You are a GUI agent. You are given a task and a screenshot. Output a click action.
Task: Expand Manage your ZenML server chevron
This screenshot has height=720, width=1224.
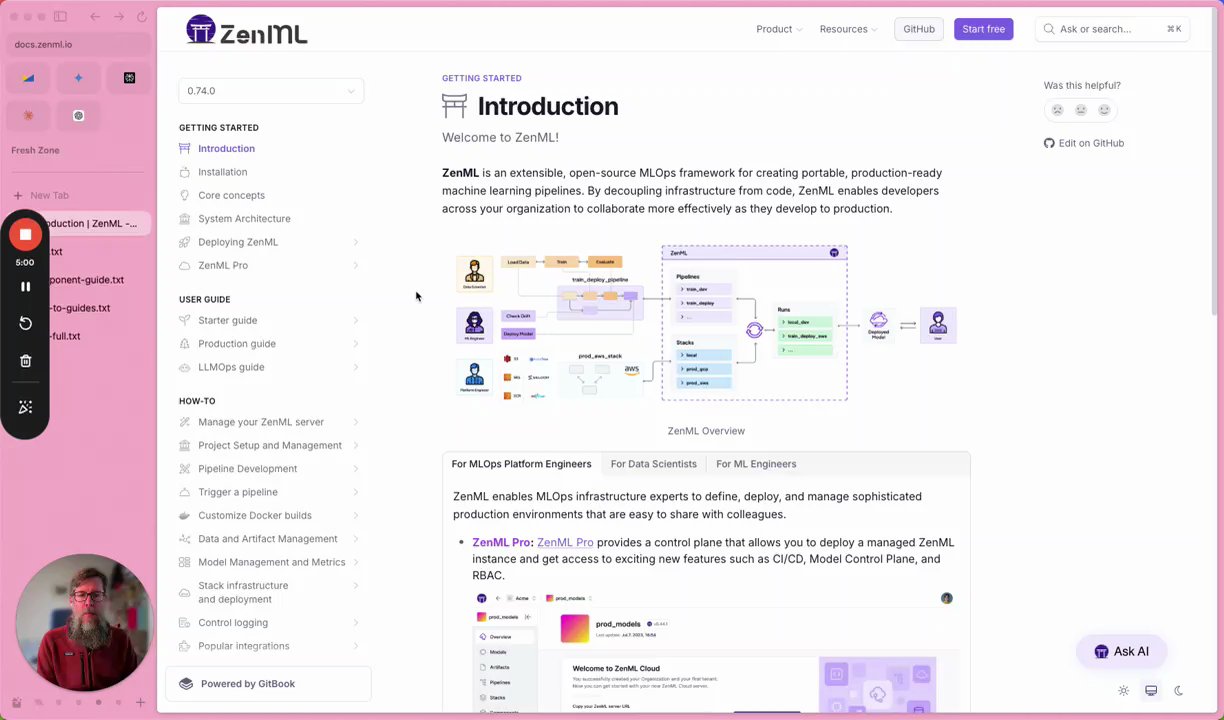[x=356, y=422]
